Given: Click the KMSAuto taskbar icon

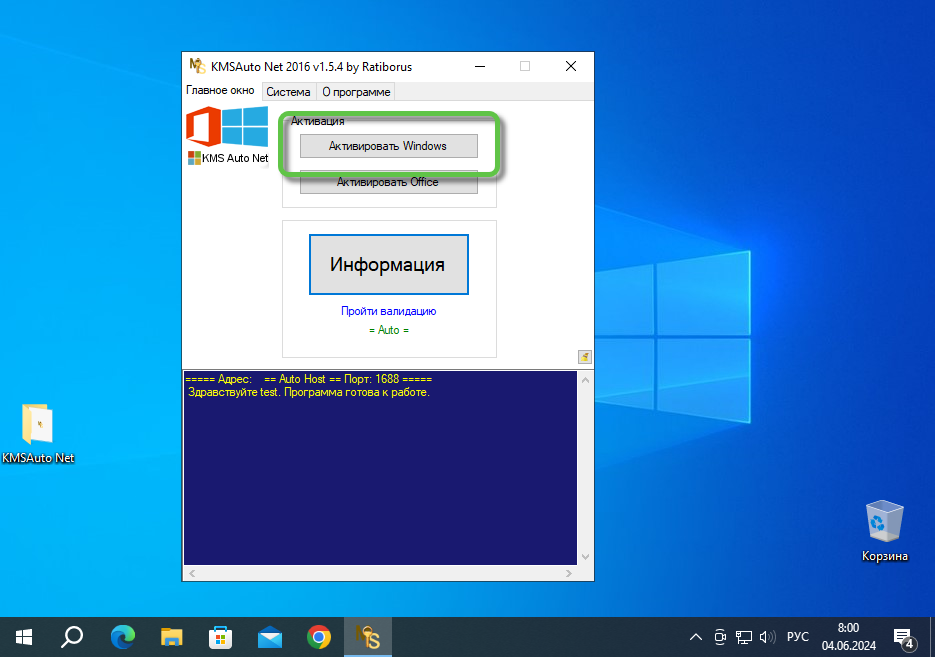Looking at the screenshot, I should tap(368, 637).
